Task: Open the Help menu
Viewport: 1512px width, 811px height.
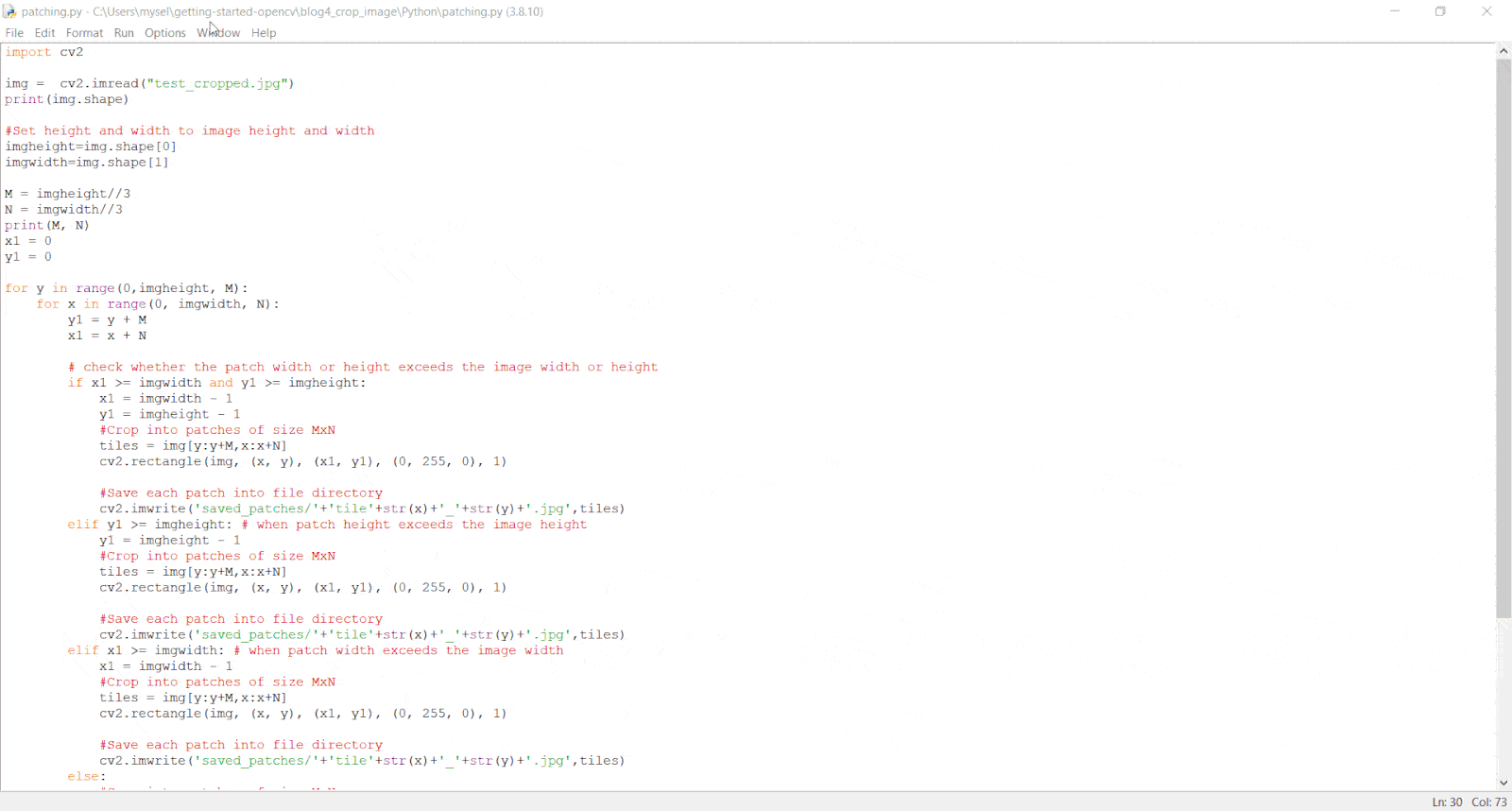Action: (264, 33)
